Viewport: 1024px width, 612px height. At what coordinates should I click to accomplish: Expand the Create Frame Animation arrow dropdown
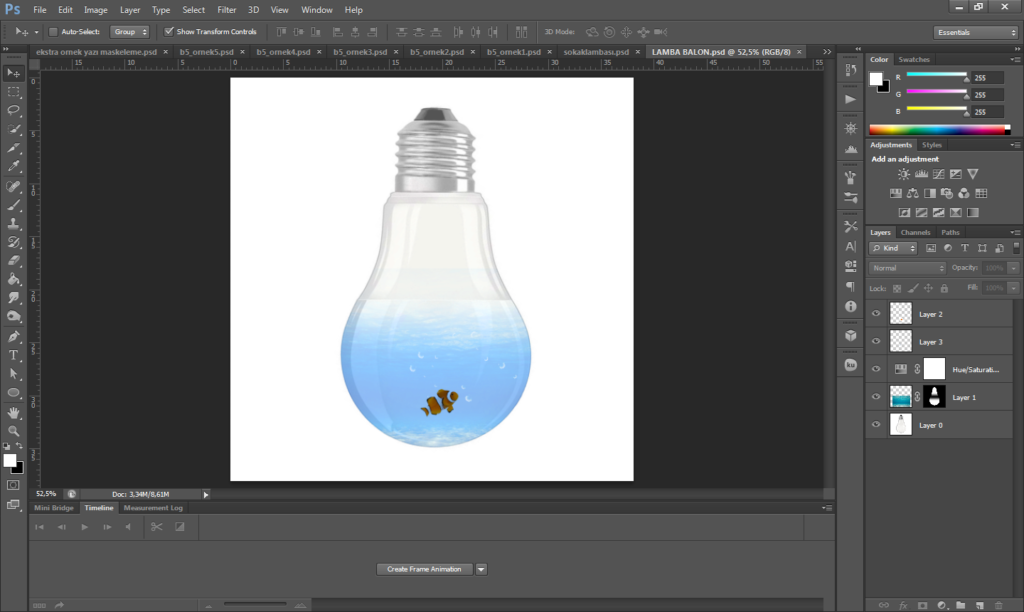point(481,569)
